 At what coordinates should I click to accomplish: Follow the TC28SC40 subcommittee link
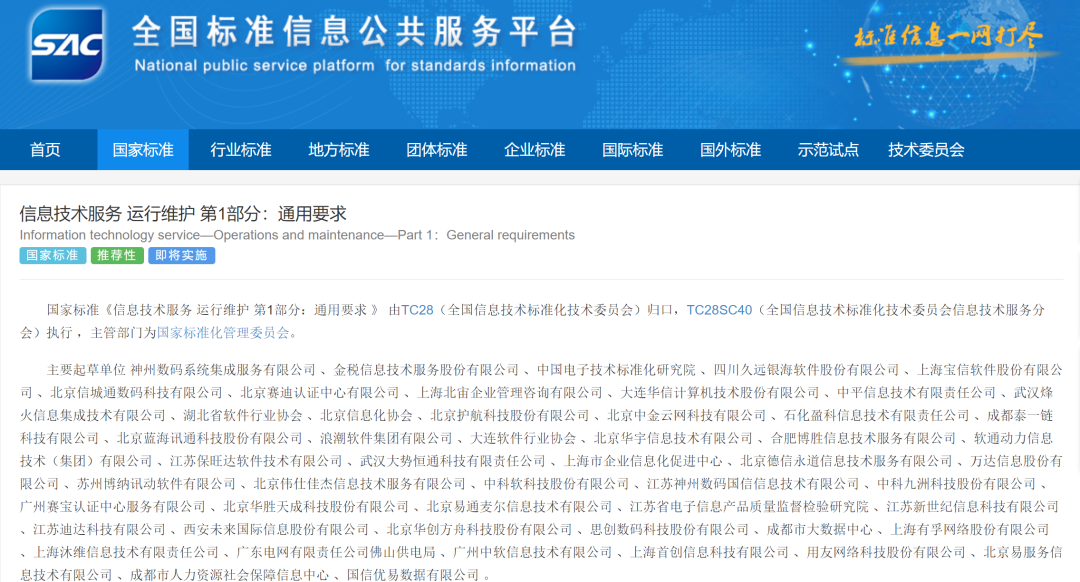click(718, 310)
